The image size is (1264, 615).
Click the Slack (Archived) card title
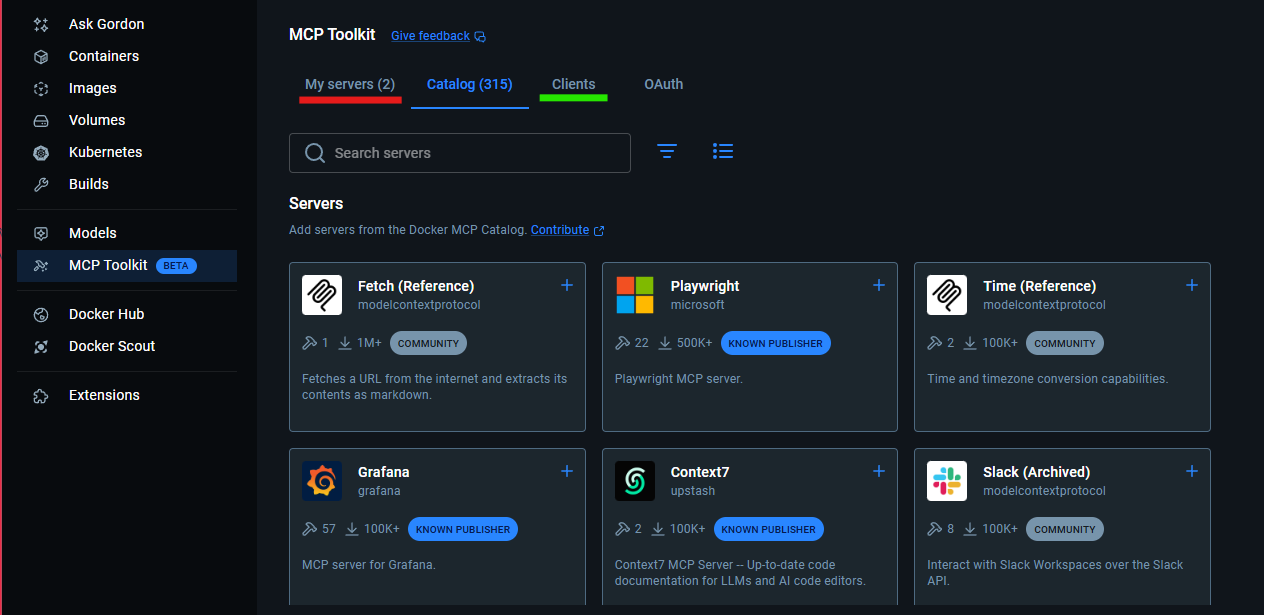point(1037,472)
